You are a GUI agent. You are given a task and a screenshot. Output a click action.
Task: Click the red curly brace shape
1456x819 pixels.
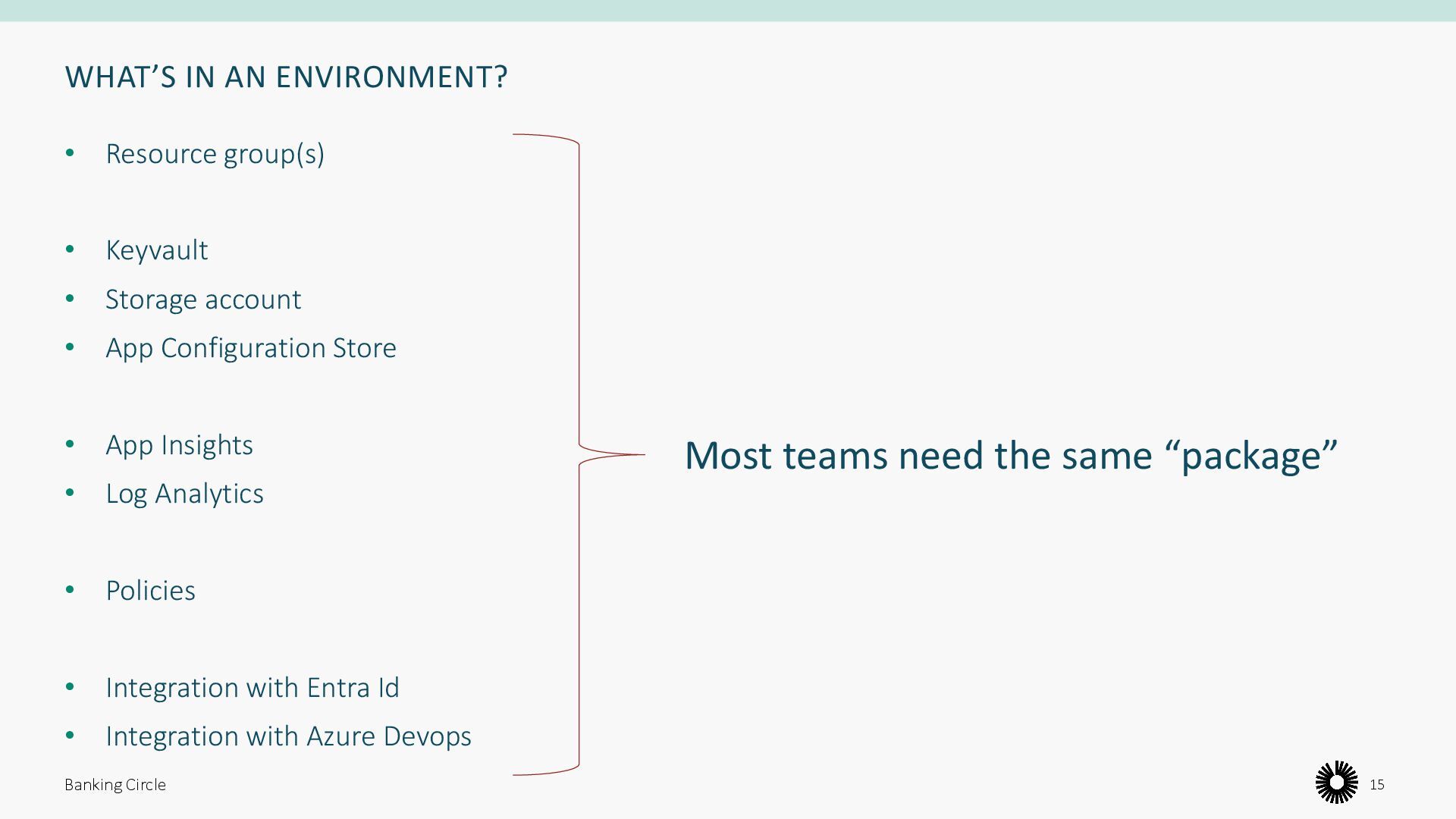pyautogui.click(x=579, y=303)
